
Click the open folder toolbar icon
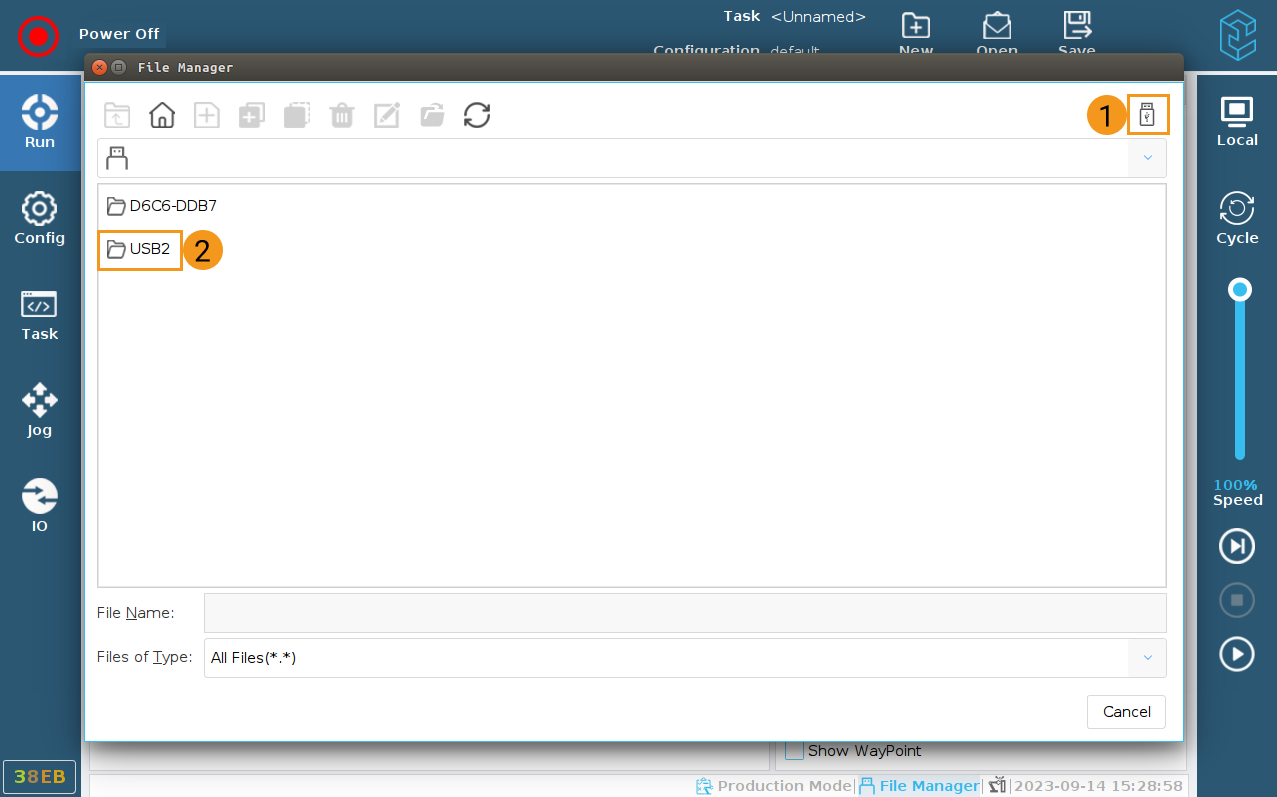[x=432, y=115]
